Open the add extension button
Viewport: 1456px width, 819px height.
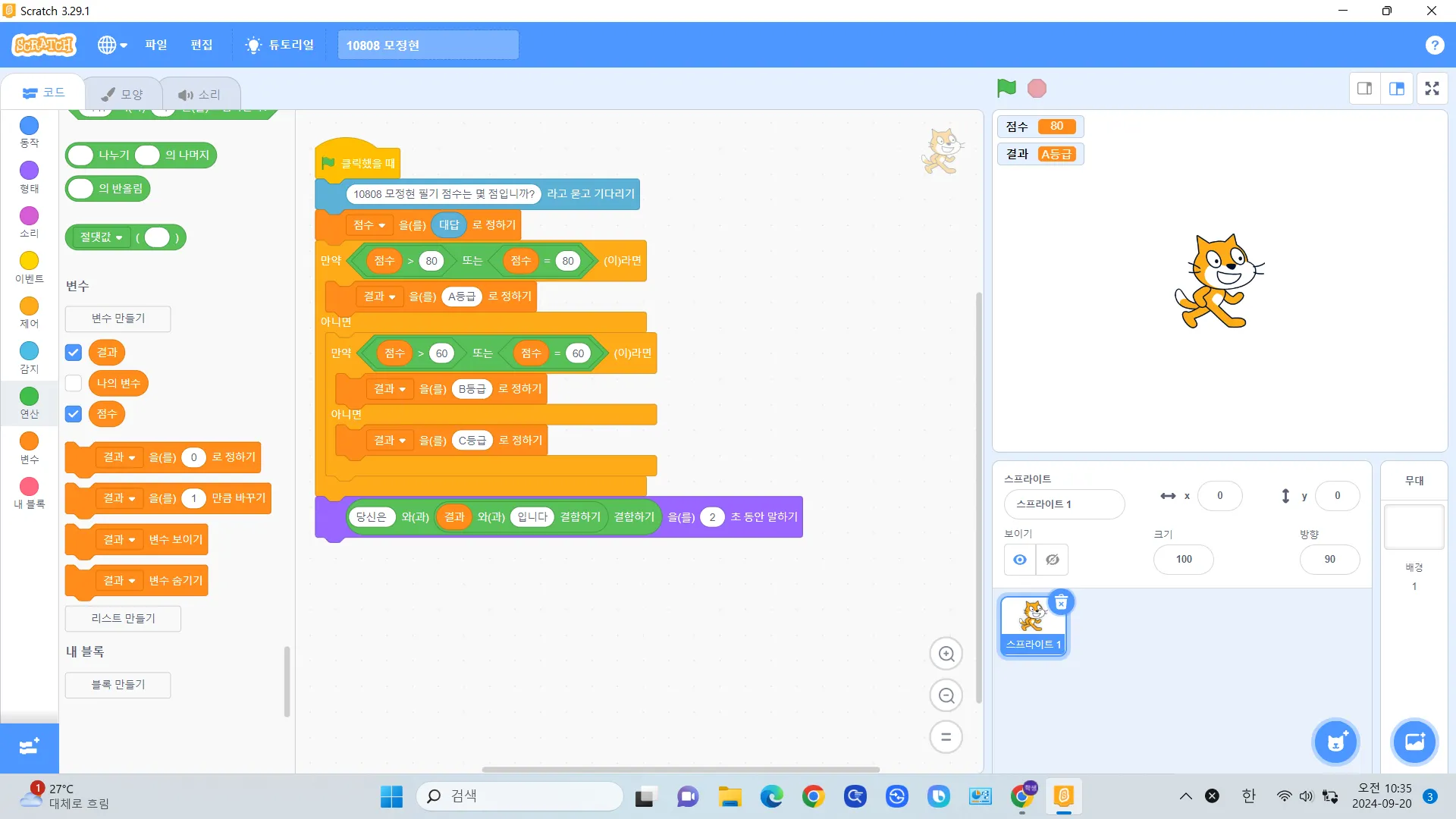point(29,746)
